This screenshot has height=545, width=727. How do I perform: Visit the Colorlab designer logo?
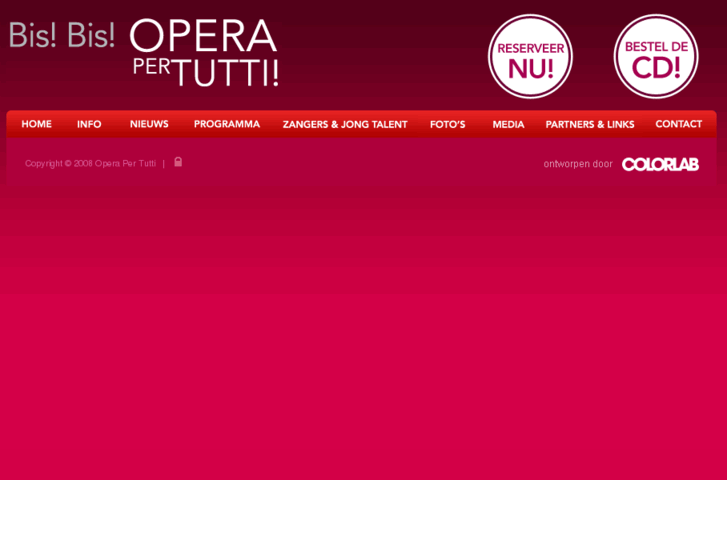tap(660, 164)
